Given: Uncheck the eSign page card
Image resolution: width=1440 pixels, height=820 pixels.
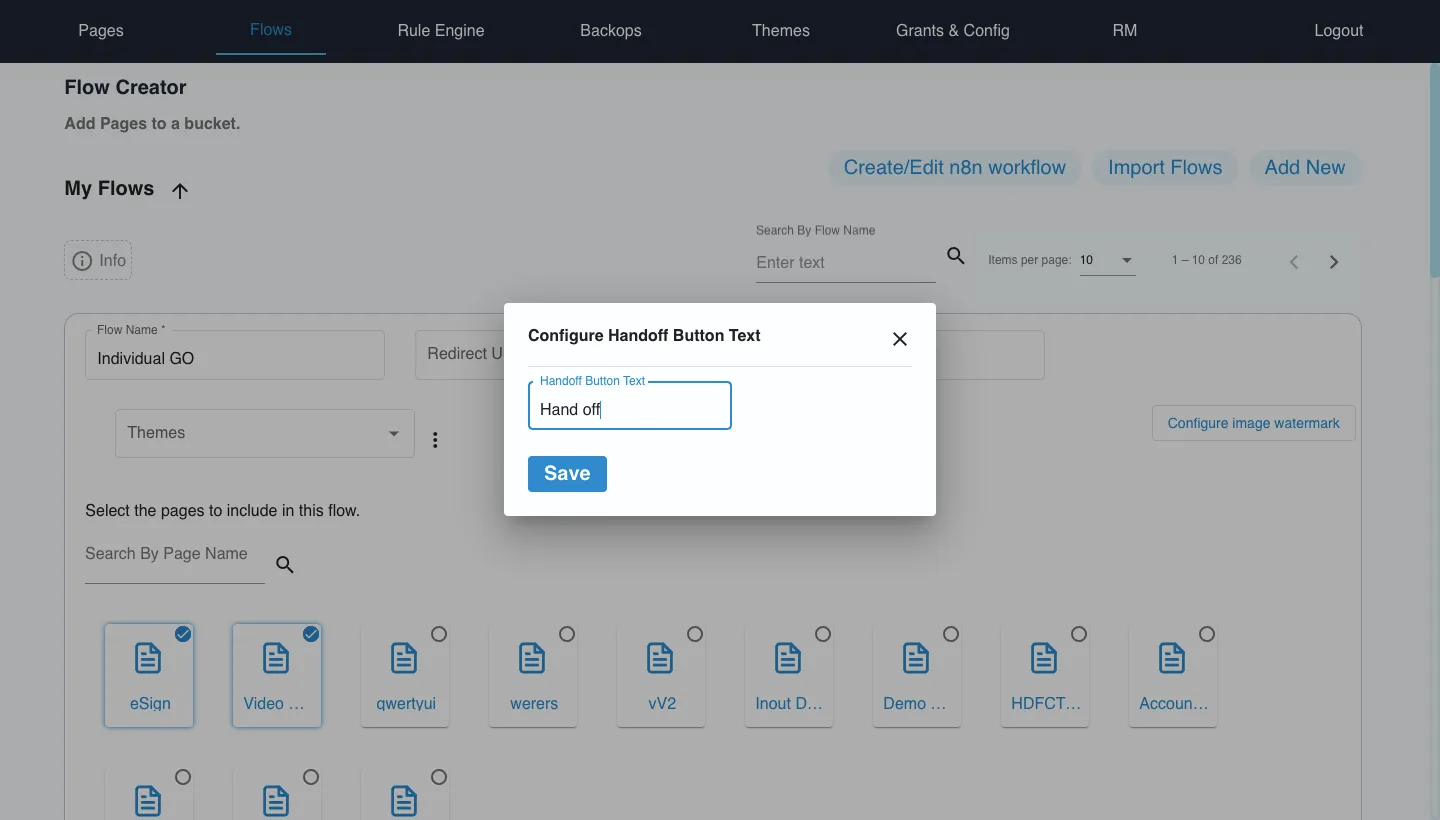Looking at the screenshot, I should pyautogui.click(x=183, y=634).
